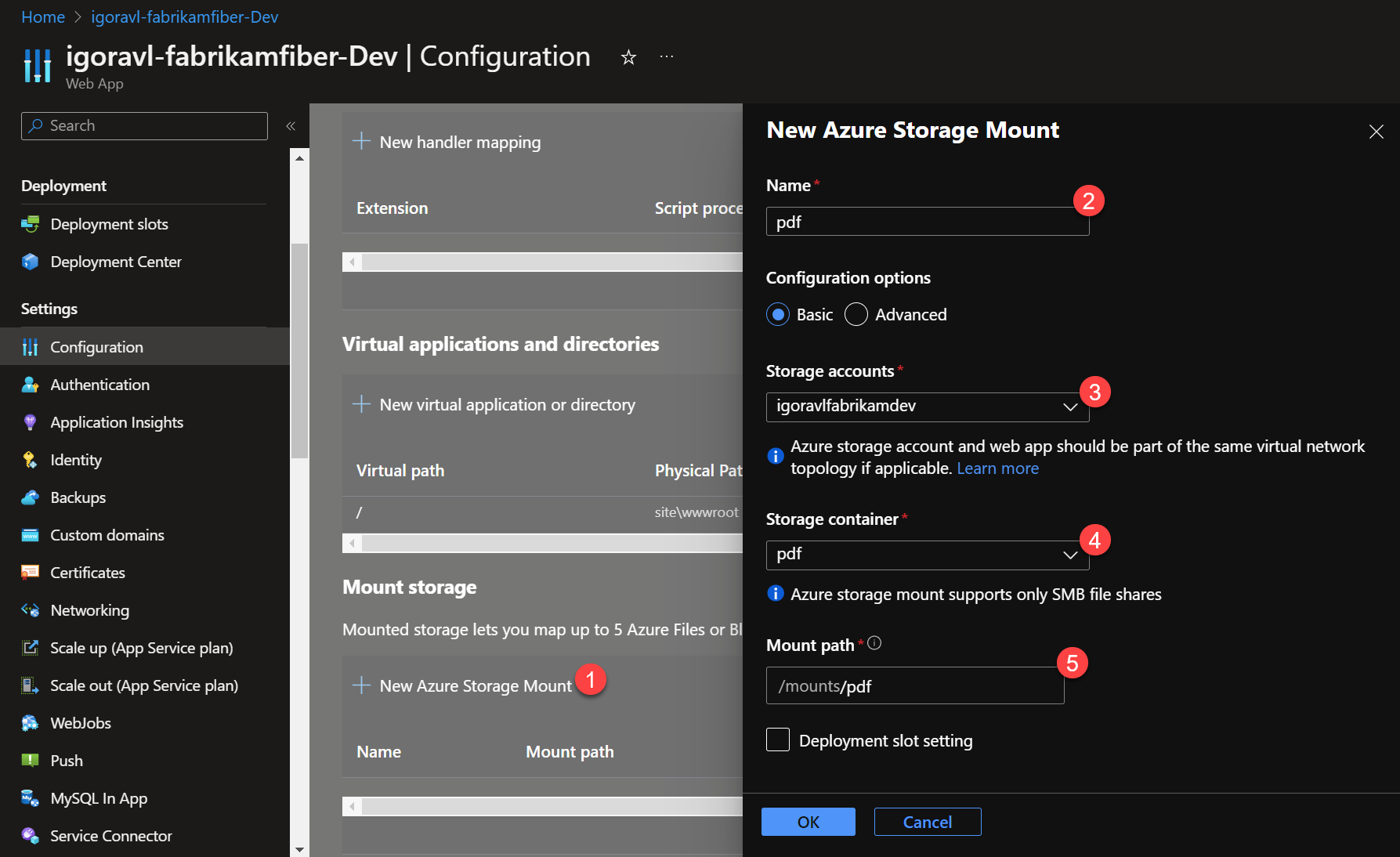
Task: Select the Basic configuration option
Action: pyautogui.click(x=778, y=315)
